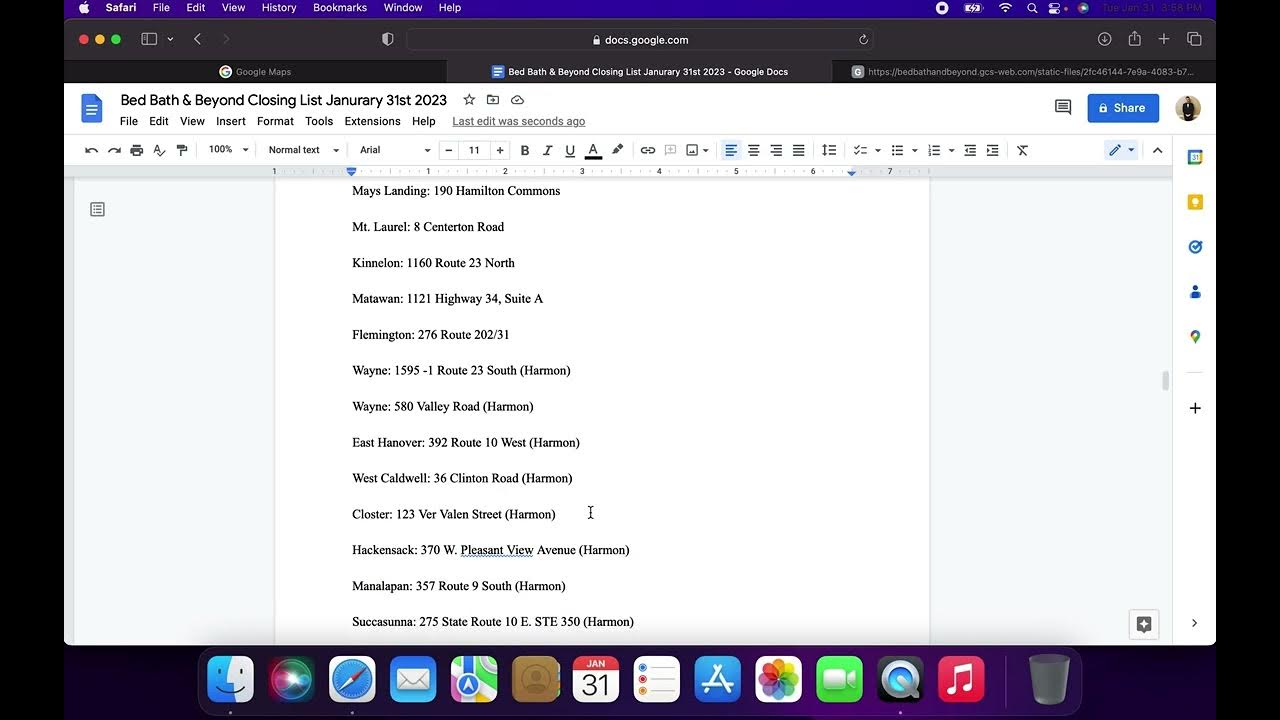Open the File menu in Google Docs
The width and height of the screenshot is (1280, 720).
click(129, 121)
